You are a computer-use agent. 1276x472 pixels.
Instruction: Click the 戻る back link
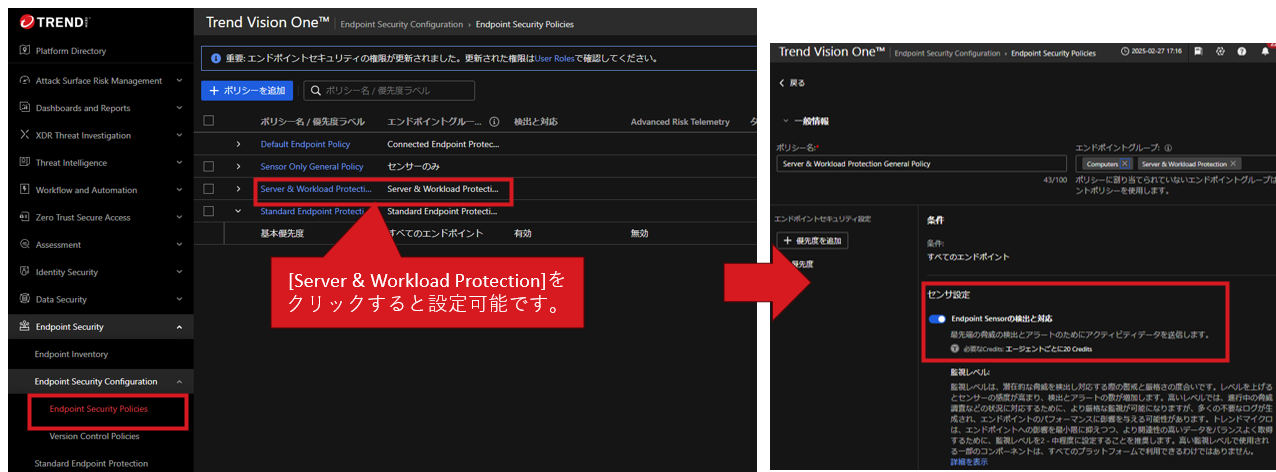[x=791, y=83]
